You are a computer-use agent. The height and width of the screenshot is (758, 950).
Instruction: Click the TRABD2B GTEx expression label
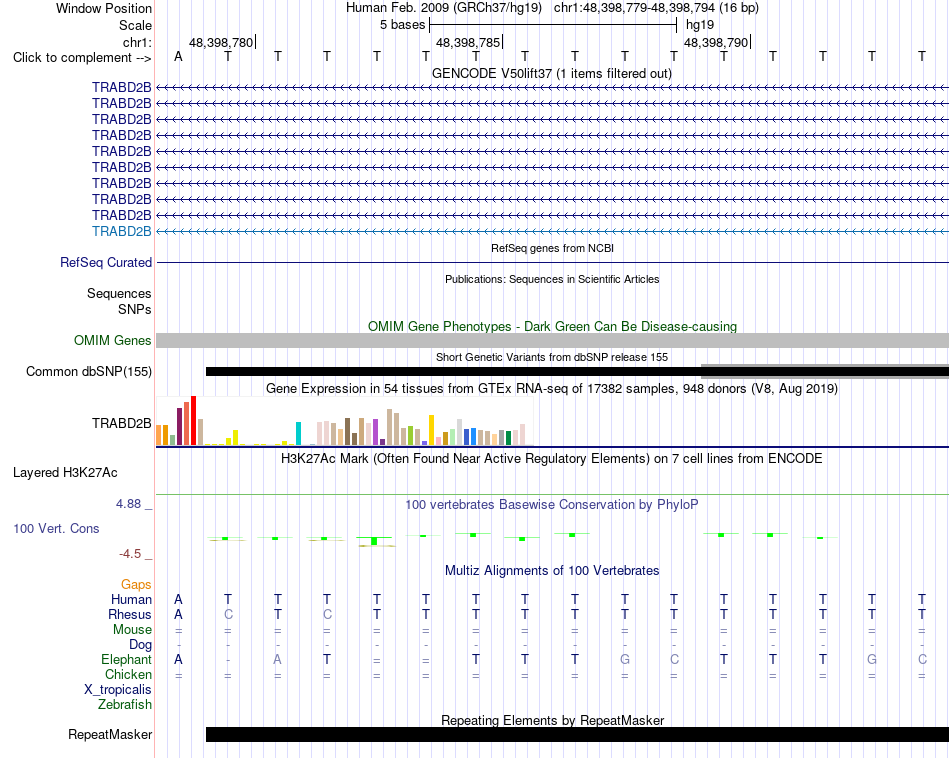click(122, 423)
